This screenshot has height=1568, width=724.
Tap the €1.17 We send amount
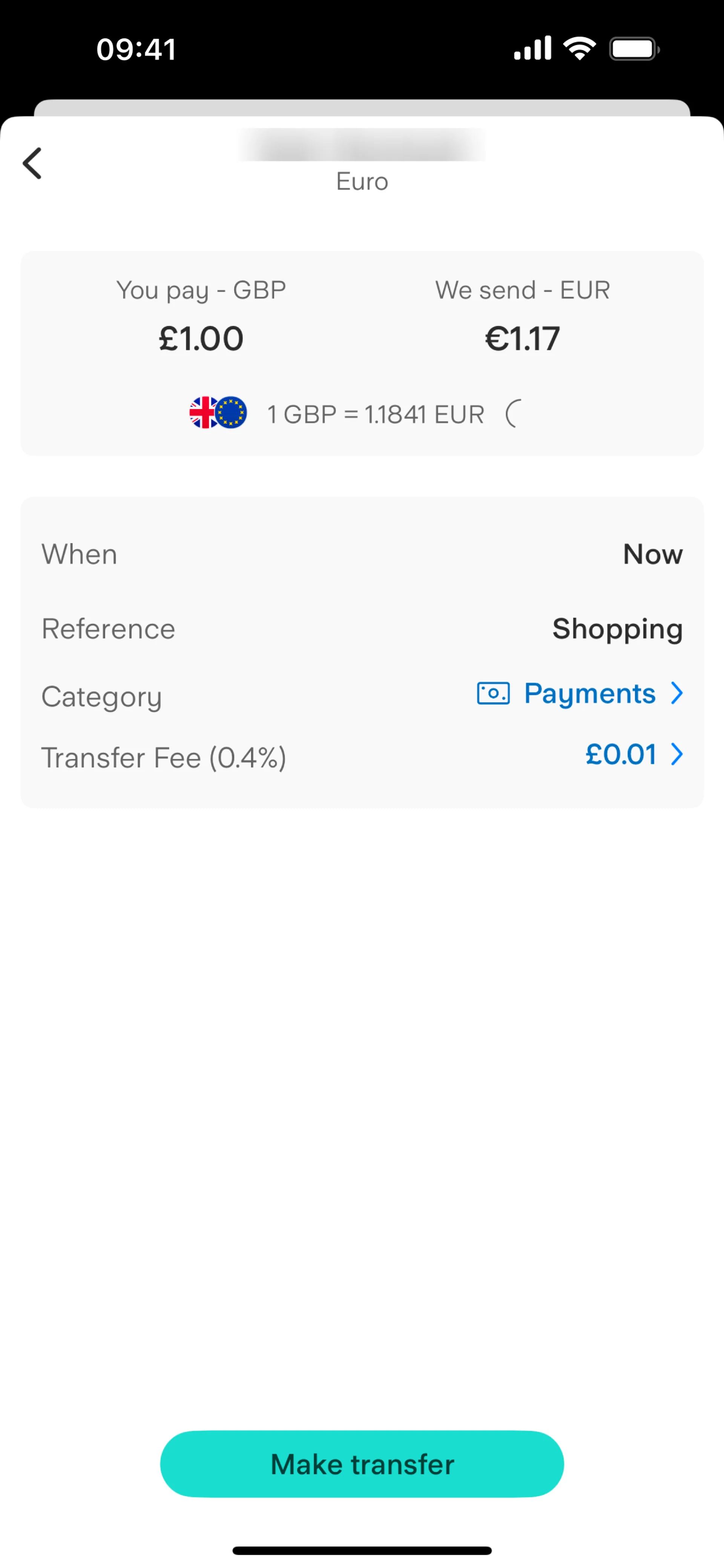523,338
